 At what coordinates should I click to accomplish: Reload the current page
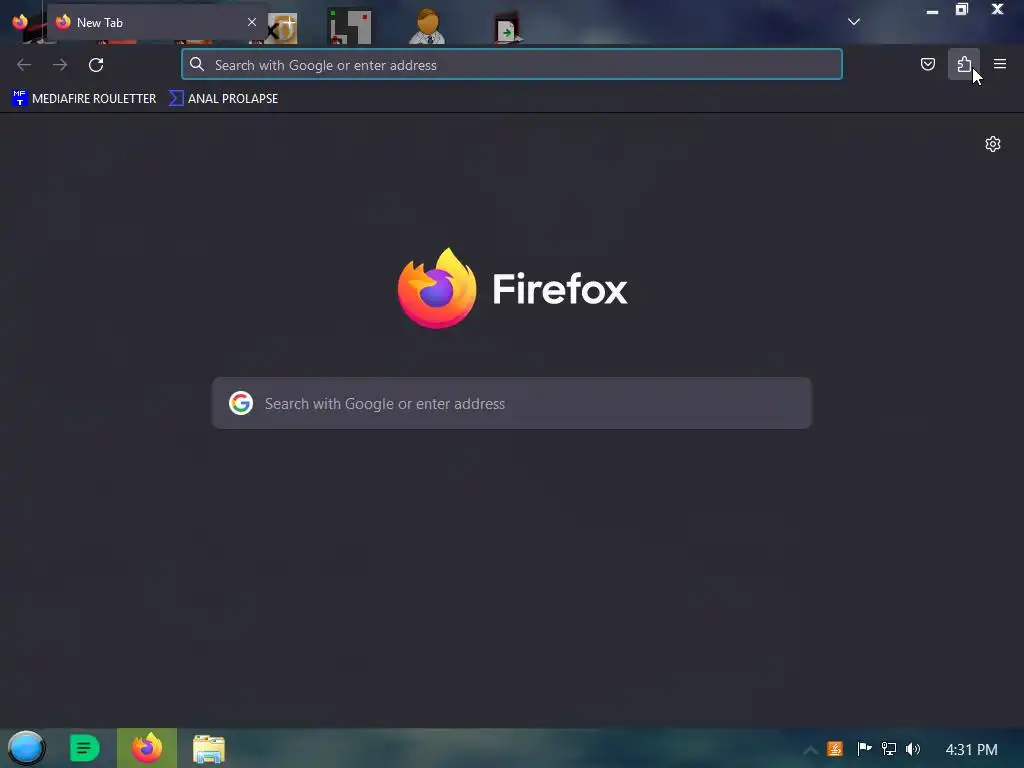coord(96,65)
